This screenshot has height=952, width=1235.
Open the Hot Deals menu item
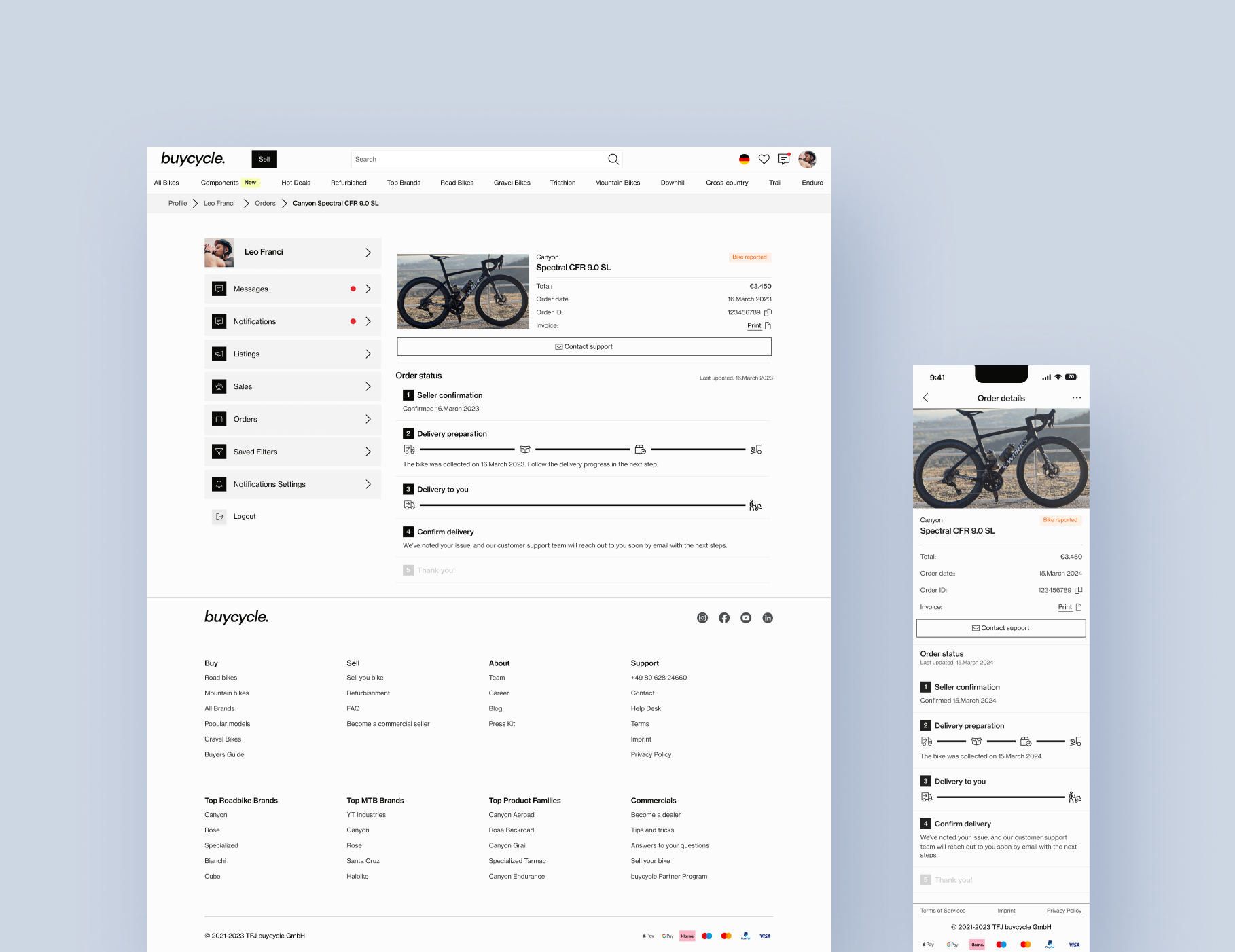pyautogui.click(x=296, y=183)
